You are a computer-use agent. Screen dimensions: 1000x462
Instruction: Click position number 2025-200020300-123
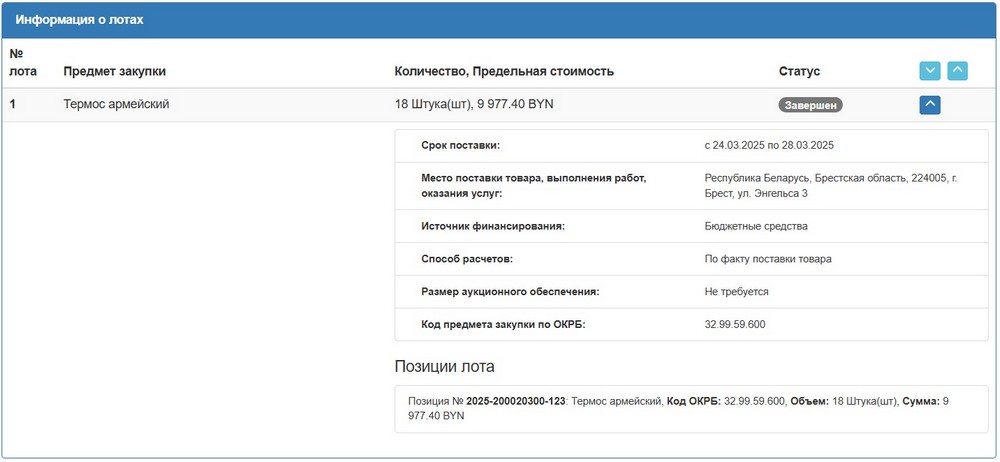(x=516, y=401)
